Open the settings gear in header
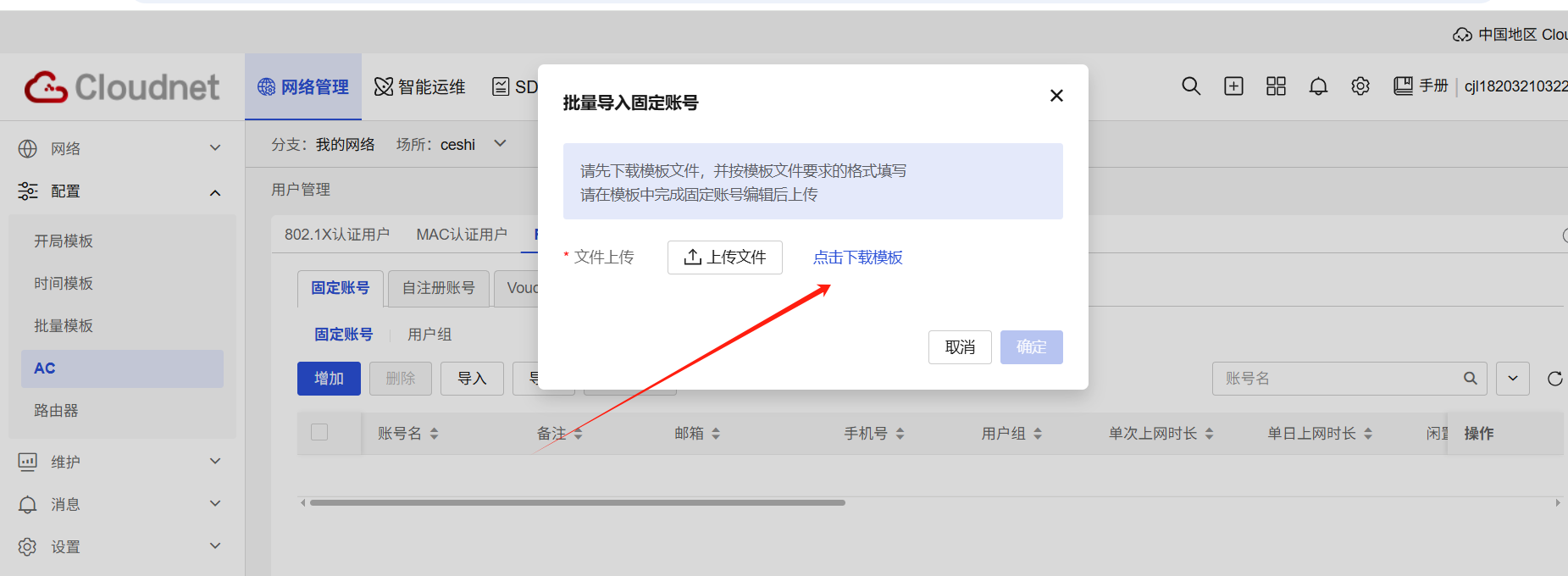The height and width of the screenshot is (576, 1568). (x=1360, y=86)
